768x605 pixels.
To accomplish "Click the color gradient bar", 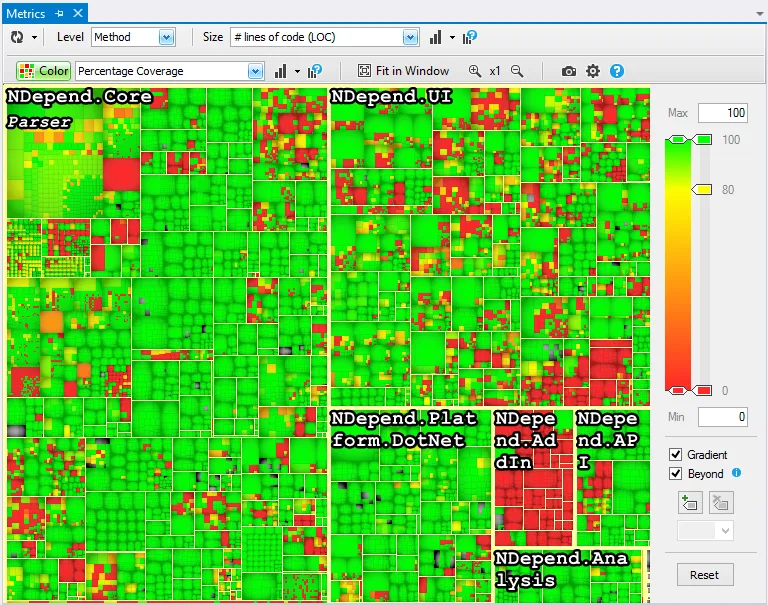I will pos(678,265).
